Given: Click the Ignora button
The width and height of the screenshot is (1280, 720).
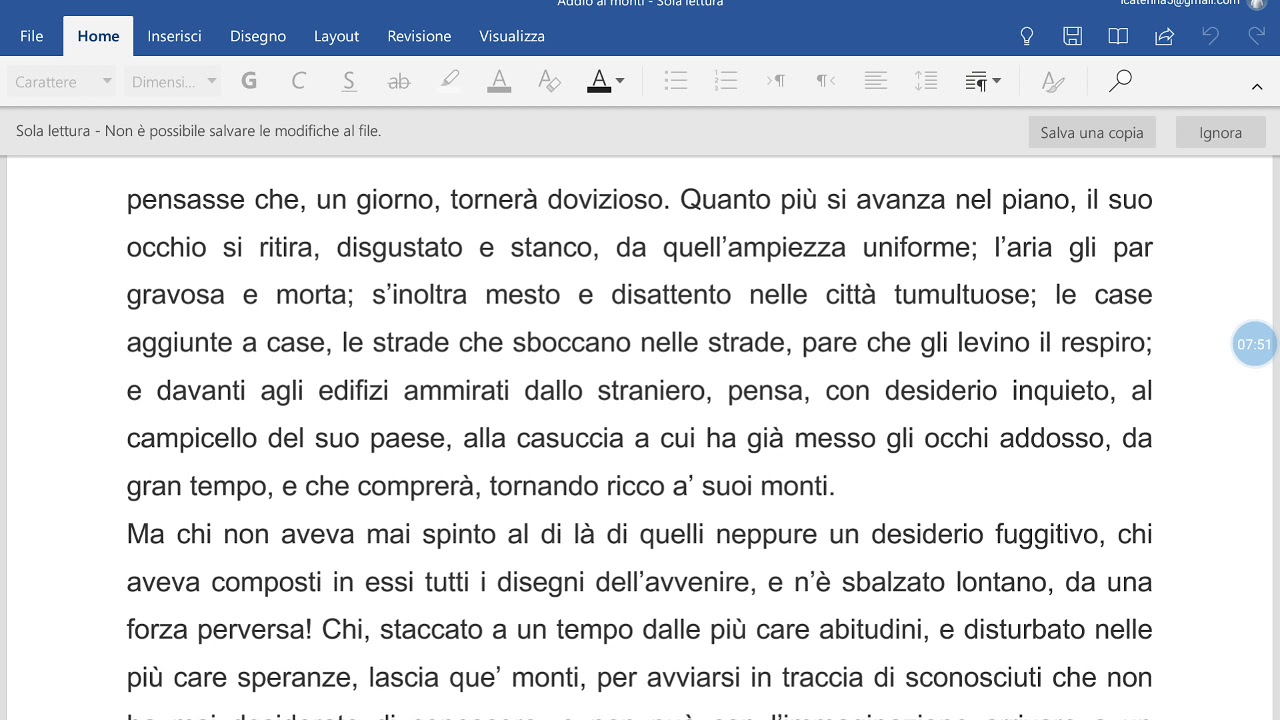Looking at the screenshot, I should tap(1220, 132).
